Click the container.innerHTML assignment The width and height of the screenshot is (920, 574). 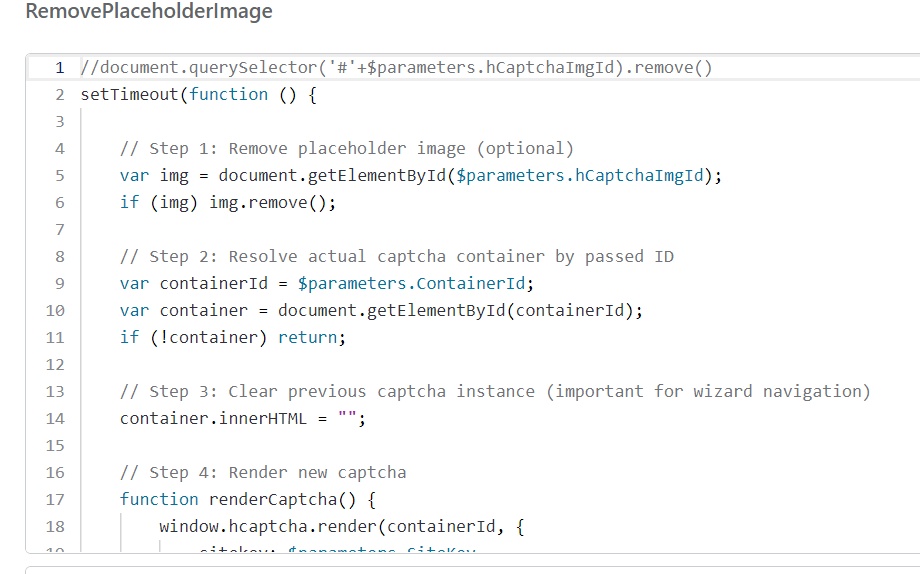tap(213, 419)
